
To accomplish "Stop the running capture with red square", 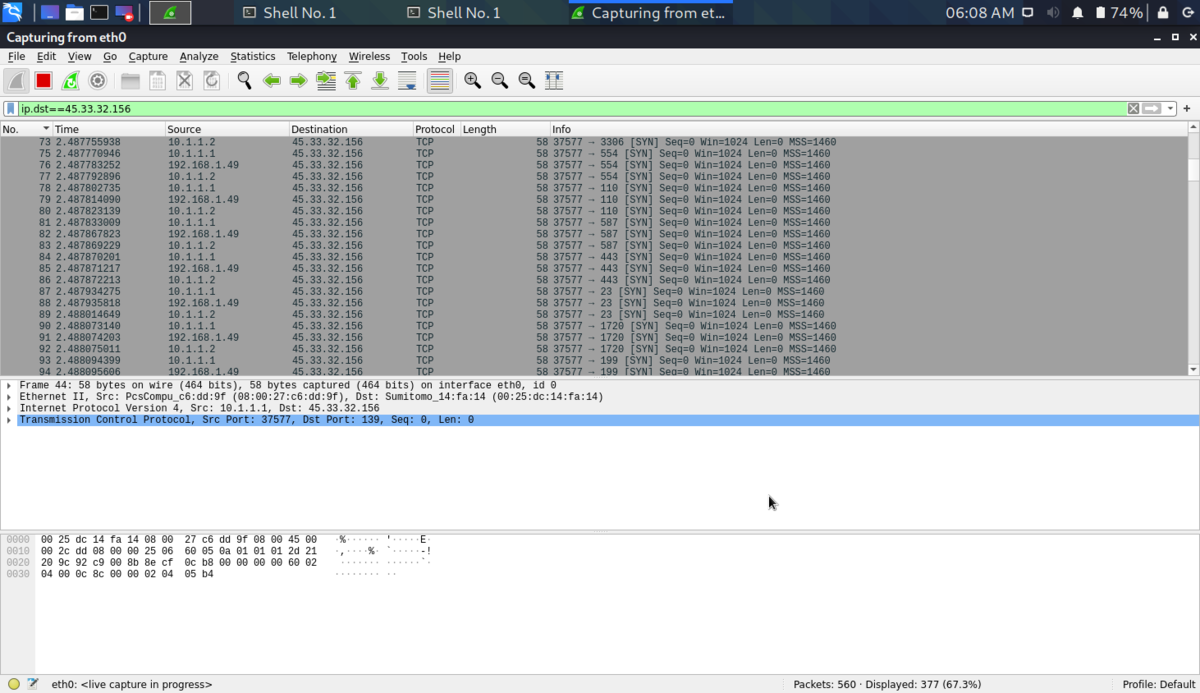I will tap(43, 81).
